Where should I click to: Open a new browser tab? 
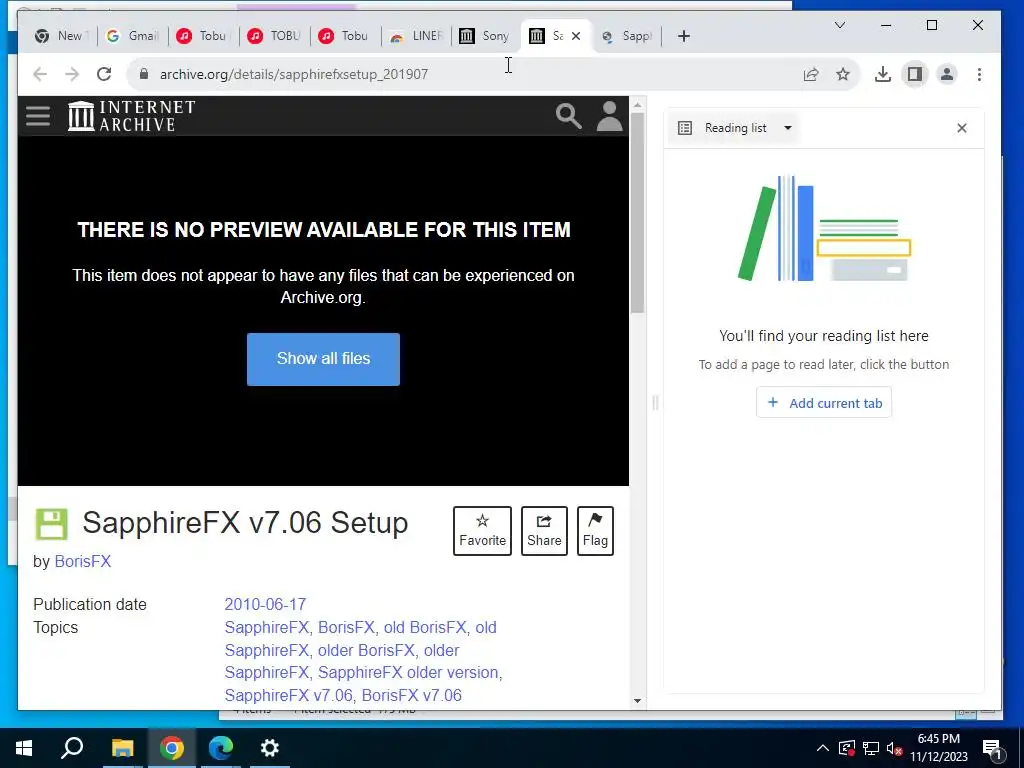(684, 36)
